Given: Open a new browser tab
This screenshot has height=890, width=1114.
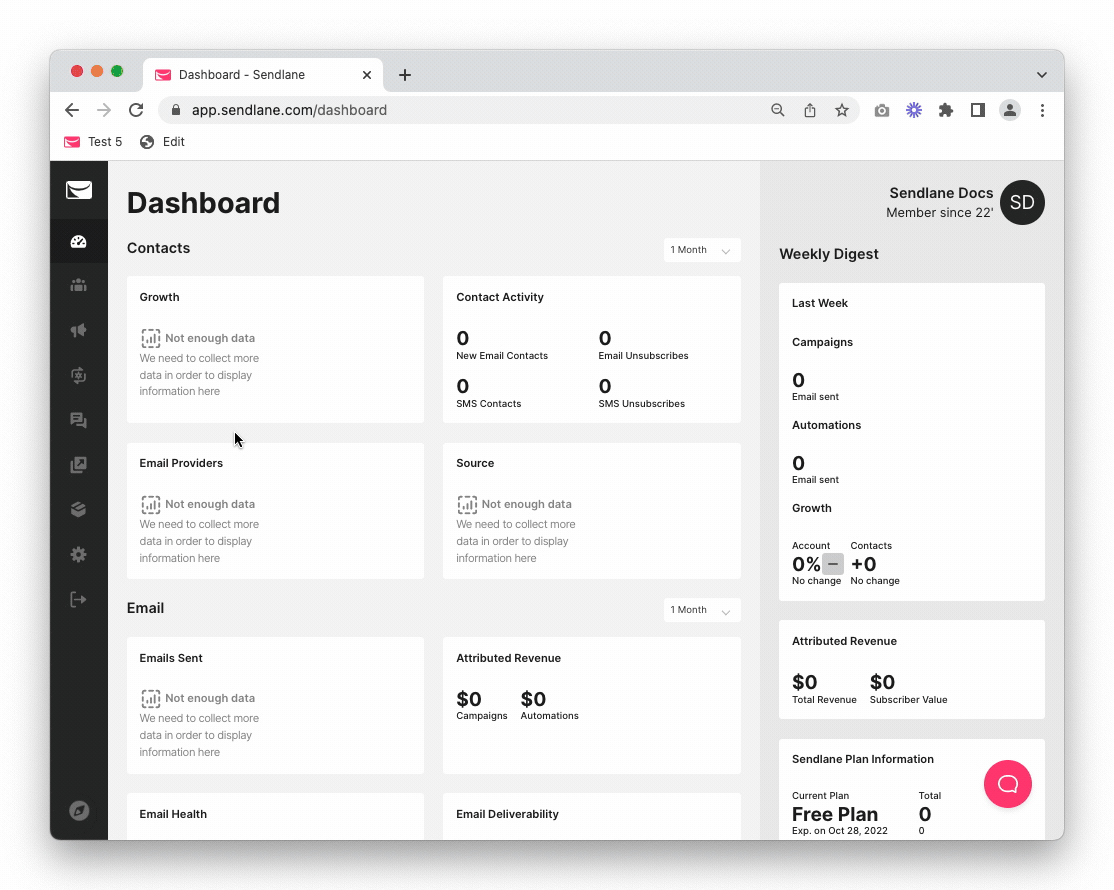Looking at the screenshot, I should [x=405, y=75].
